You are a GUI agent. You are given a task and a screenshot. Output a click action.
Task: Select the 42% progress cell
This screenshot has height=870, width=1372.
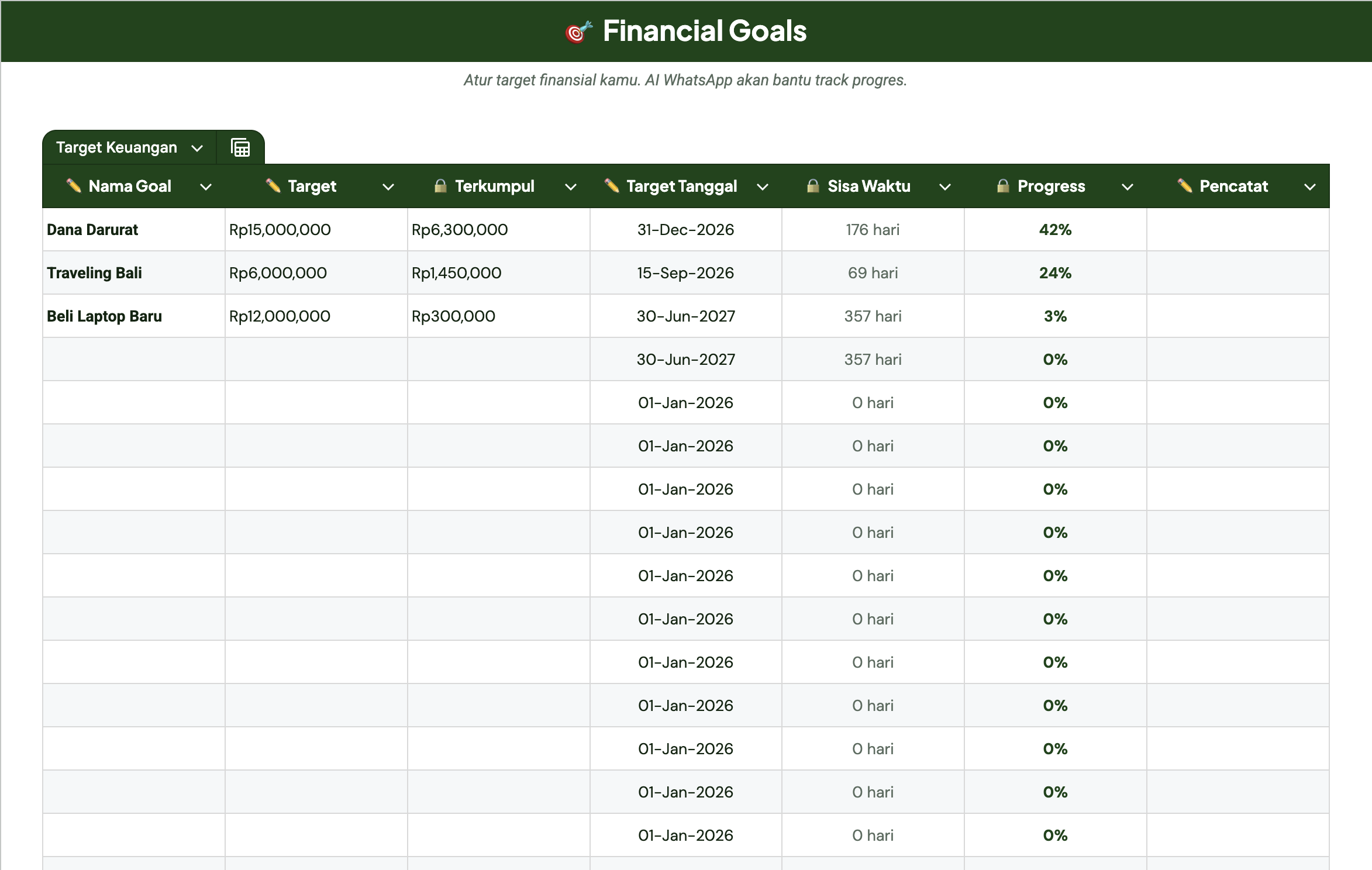click(1056, 230)
